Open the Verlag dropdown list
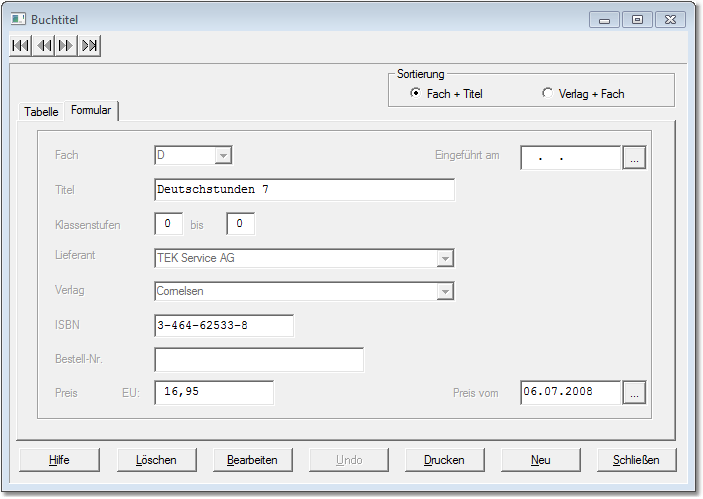The width and height of the screenshot is (703, 499). (x=445, y=292)
